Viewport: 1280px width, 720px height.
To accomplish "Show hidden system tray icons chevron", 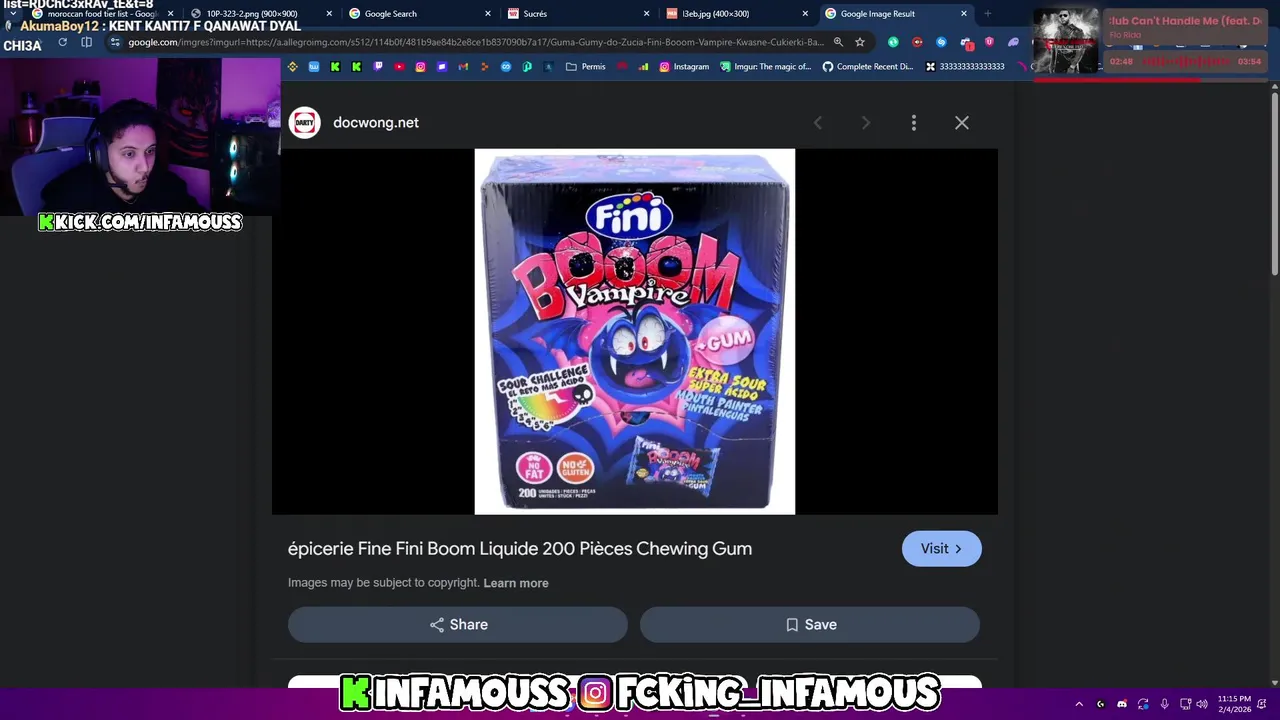I will tap(1079, 704).
